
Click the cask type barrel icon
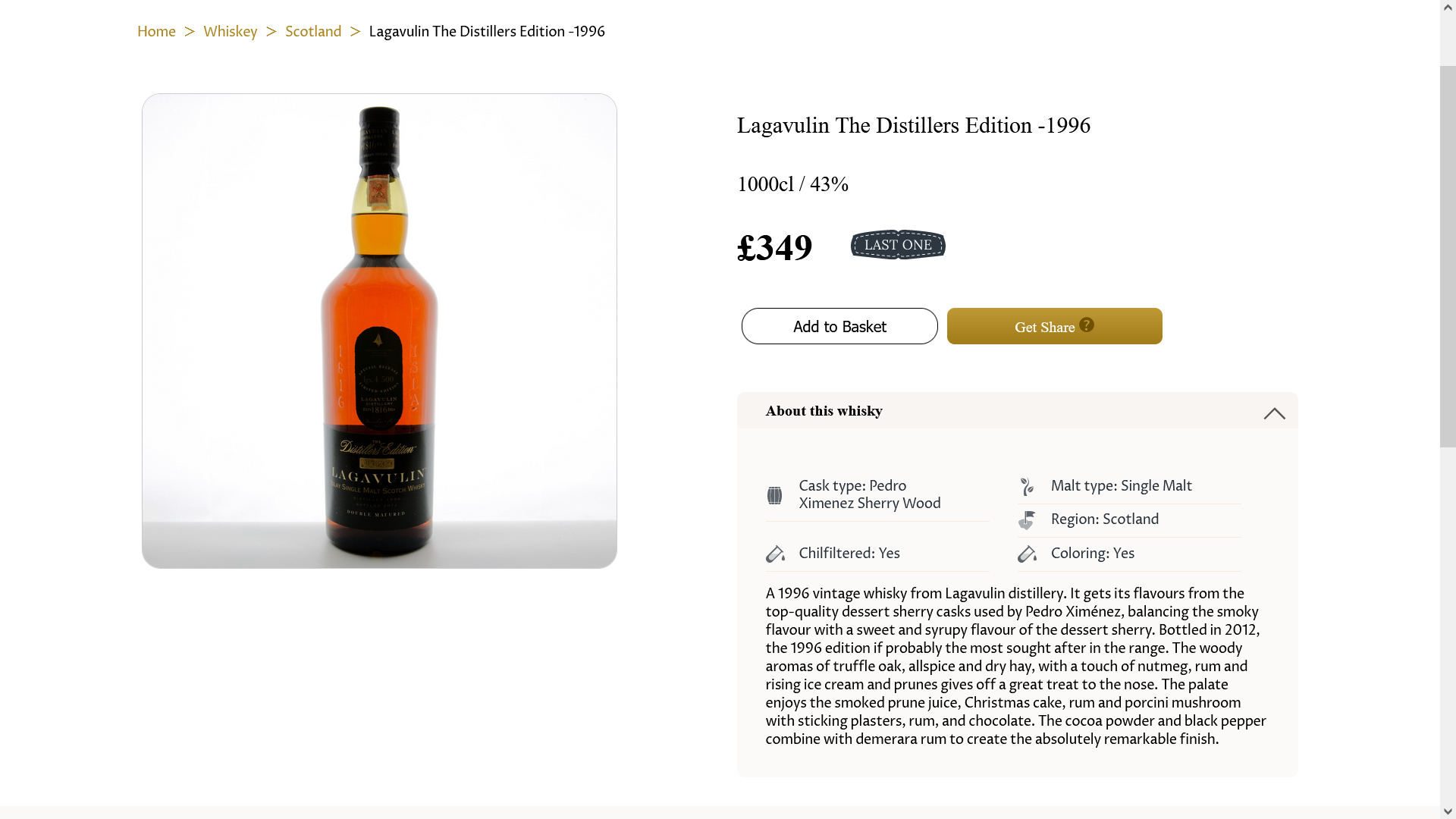pyautogui.click(x=774, y=495)
